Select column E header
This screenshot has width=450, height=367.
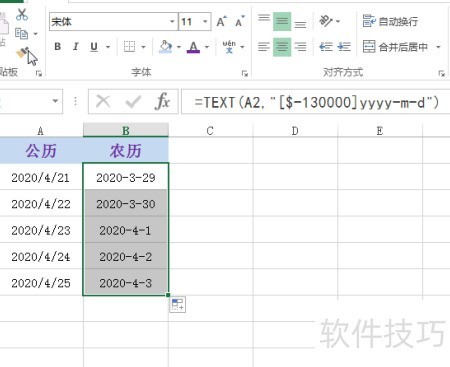coord(380,131)
